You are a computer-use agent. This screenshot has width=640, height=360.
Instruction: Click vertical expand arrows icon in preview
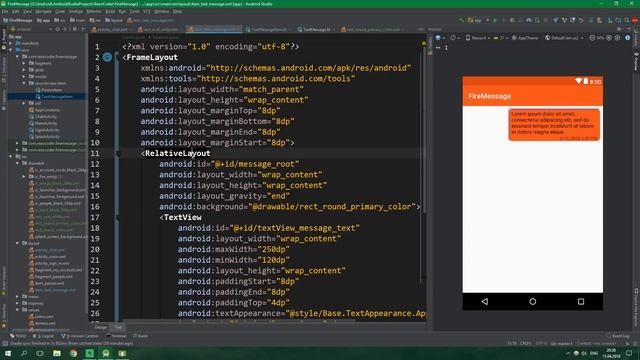[x=446, y=48]
